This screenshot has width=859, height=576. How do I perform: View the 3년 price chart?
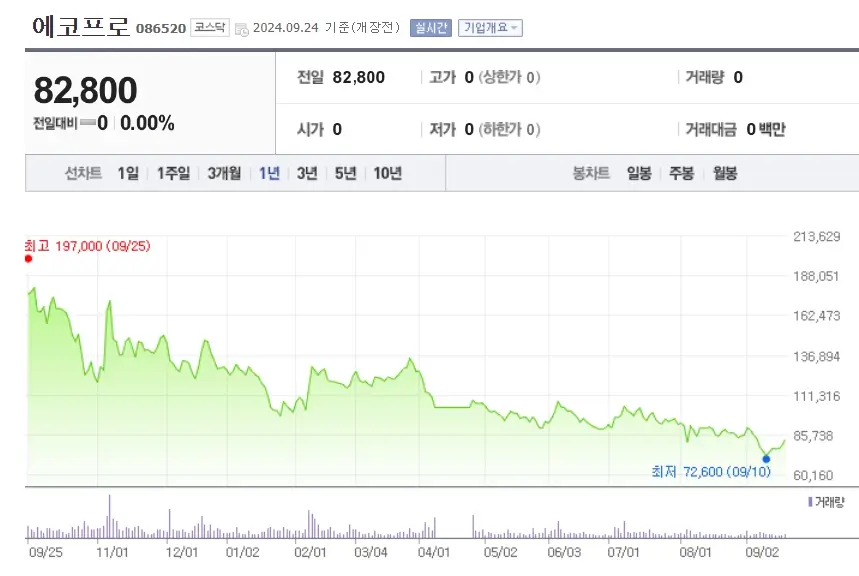coord(306,172)
